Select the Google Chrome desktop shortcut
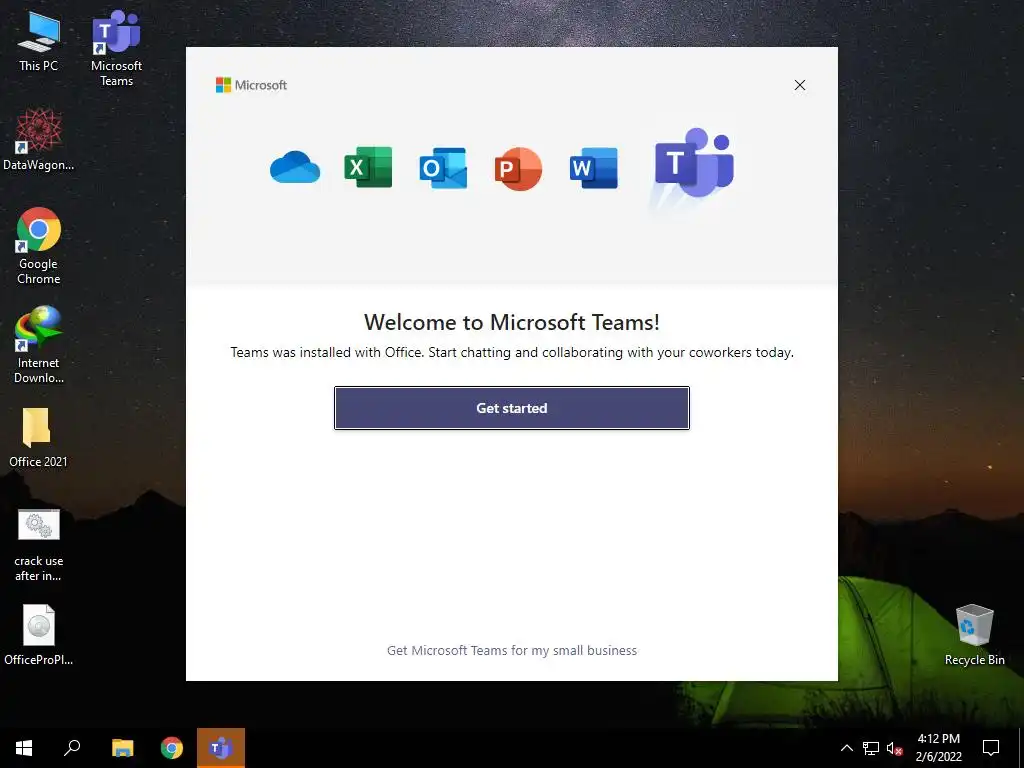Image resolution: width=1024 pixels, height=768 pixels. (x=39, y=246)
